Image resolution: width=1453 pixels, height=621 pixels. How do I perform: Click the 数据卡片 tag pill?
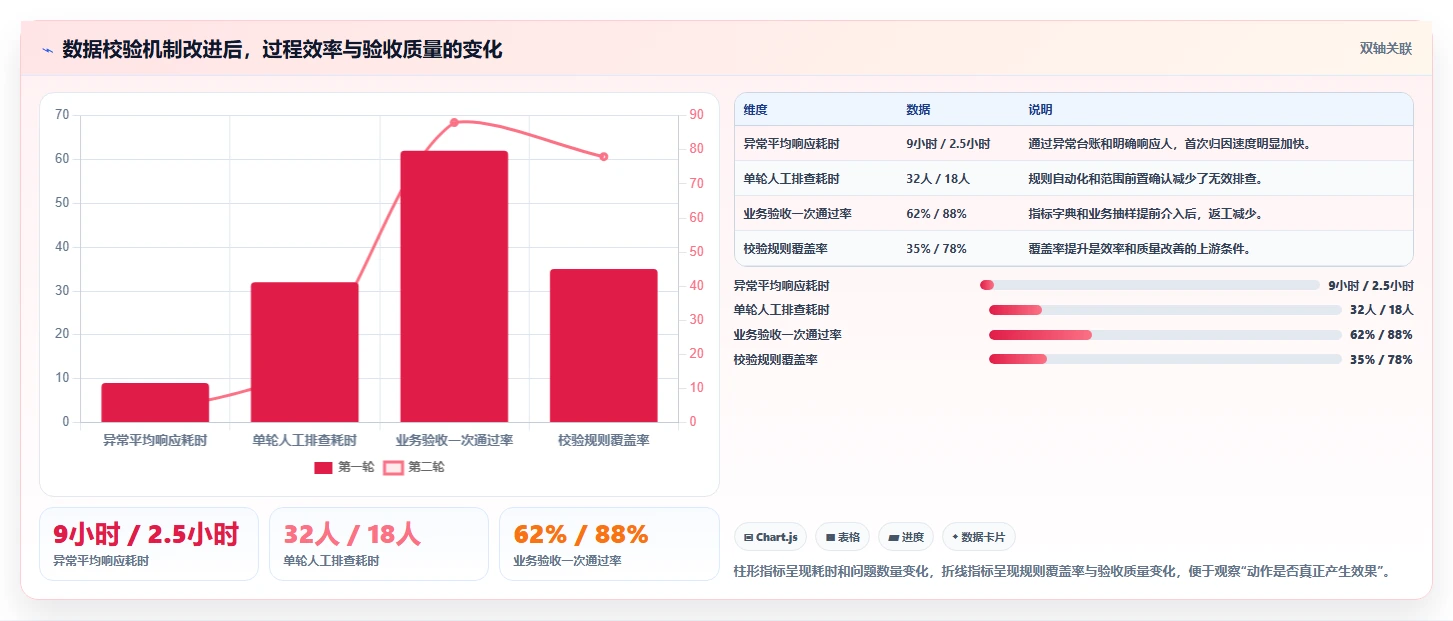(x=979, y=537)
